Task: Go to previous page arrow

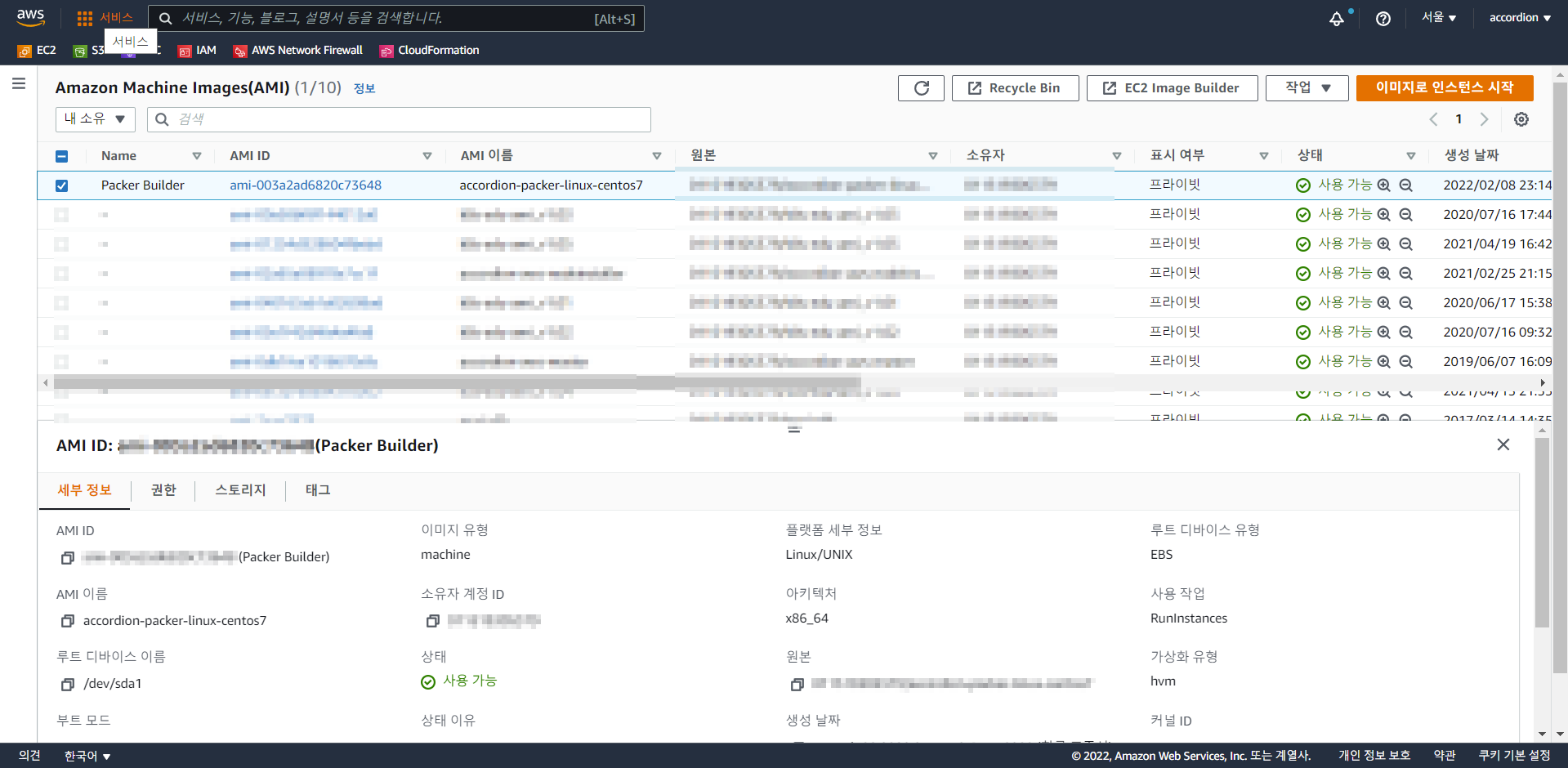Action: click(1433, 119)
